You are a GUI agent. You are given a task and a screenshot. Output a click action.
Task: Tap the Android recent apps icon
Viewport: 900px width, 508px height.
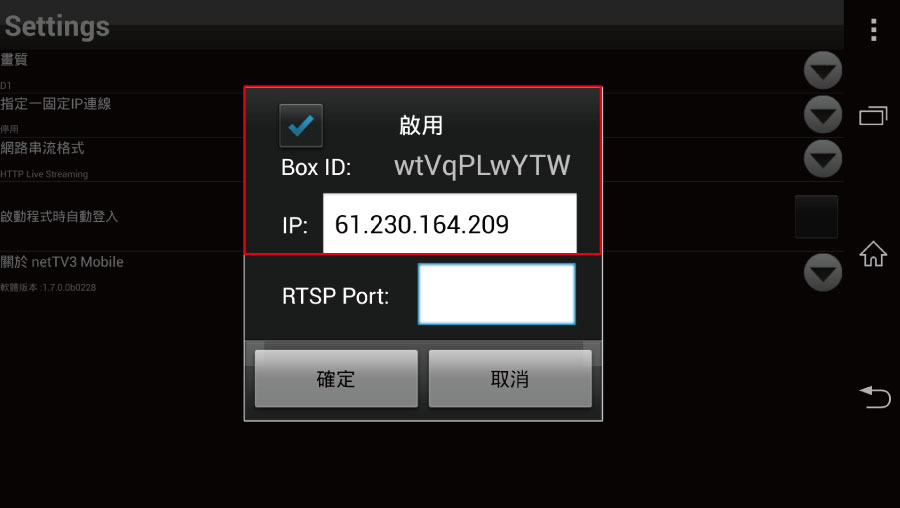873,116
